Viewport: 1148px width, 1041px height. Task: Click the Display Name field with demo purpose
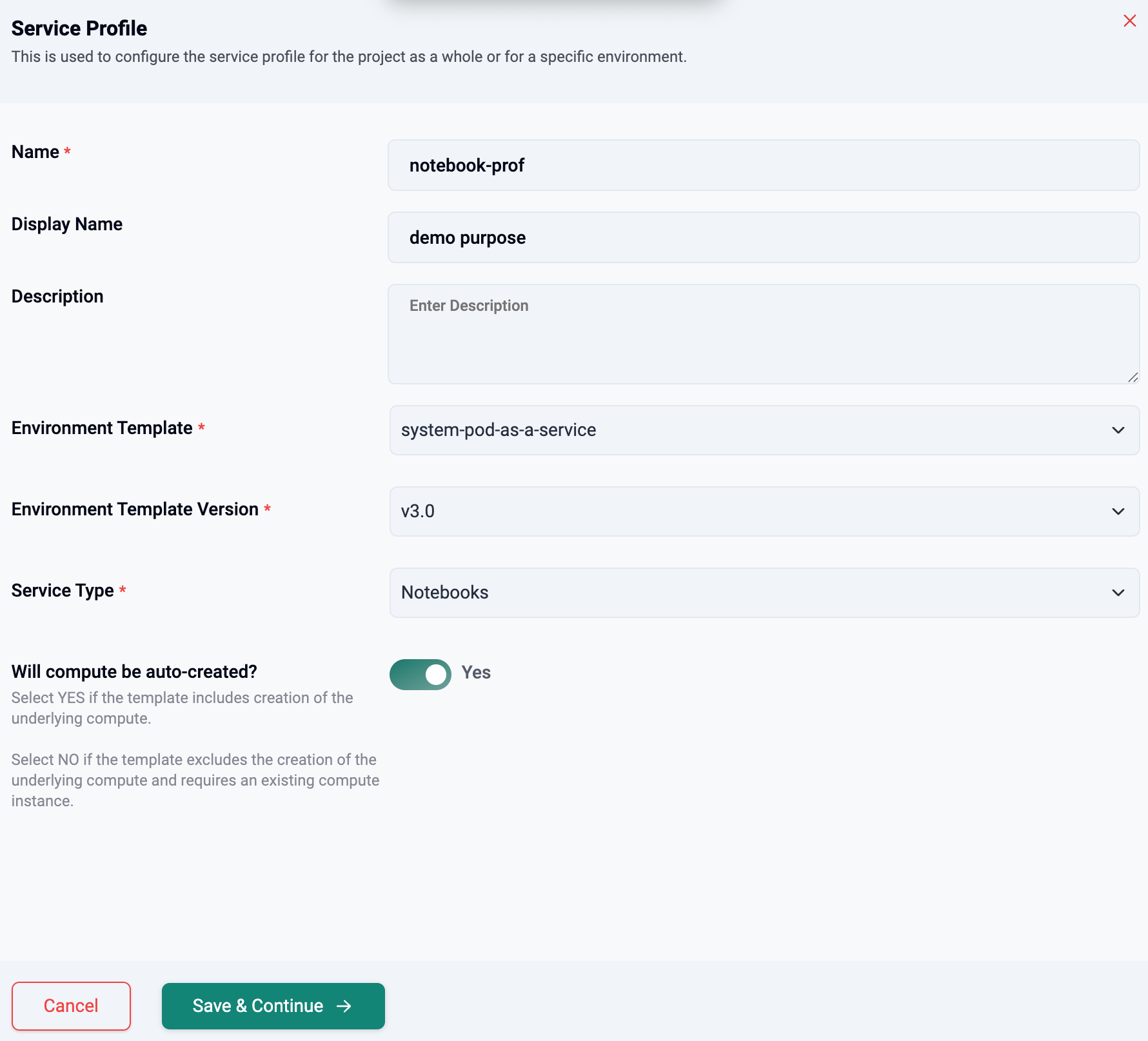click(x=764, y=238)
